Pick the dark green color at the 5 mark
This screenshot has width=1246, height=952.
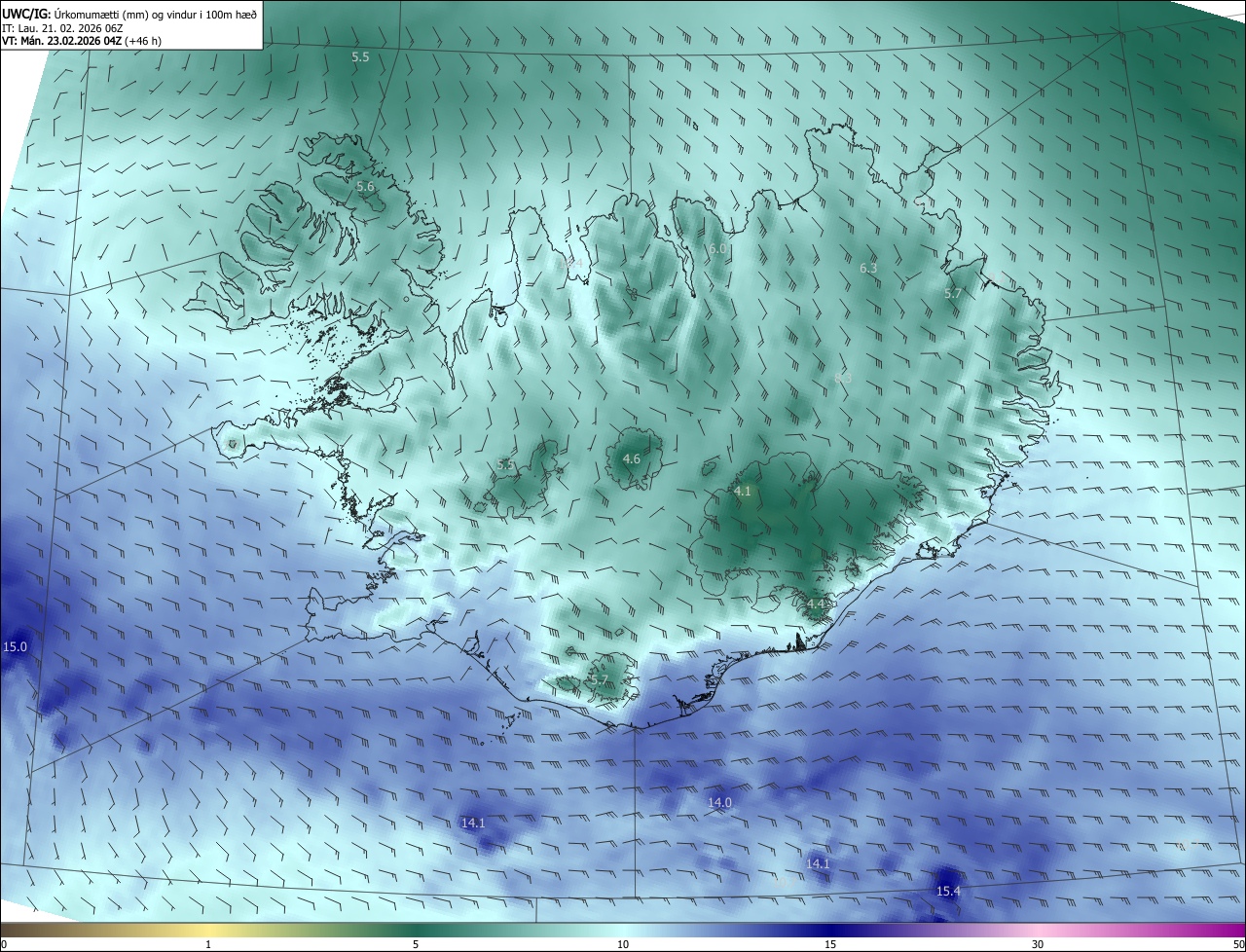(x=416, y=930)
